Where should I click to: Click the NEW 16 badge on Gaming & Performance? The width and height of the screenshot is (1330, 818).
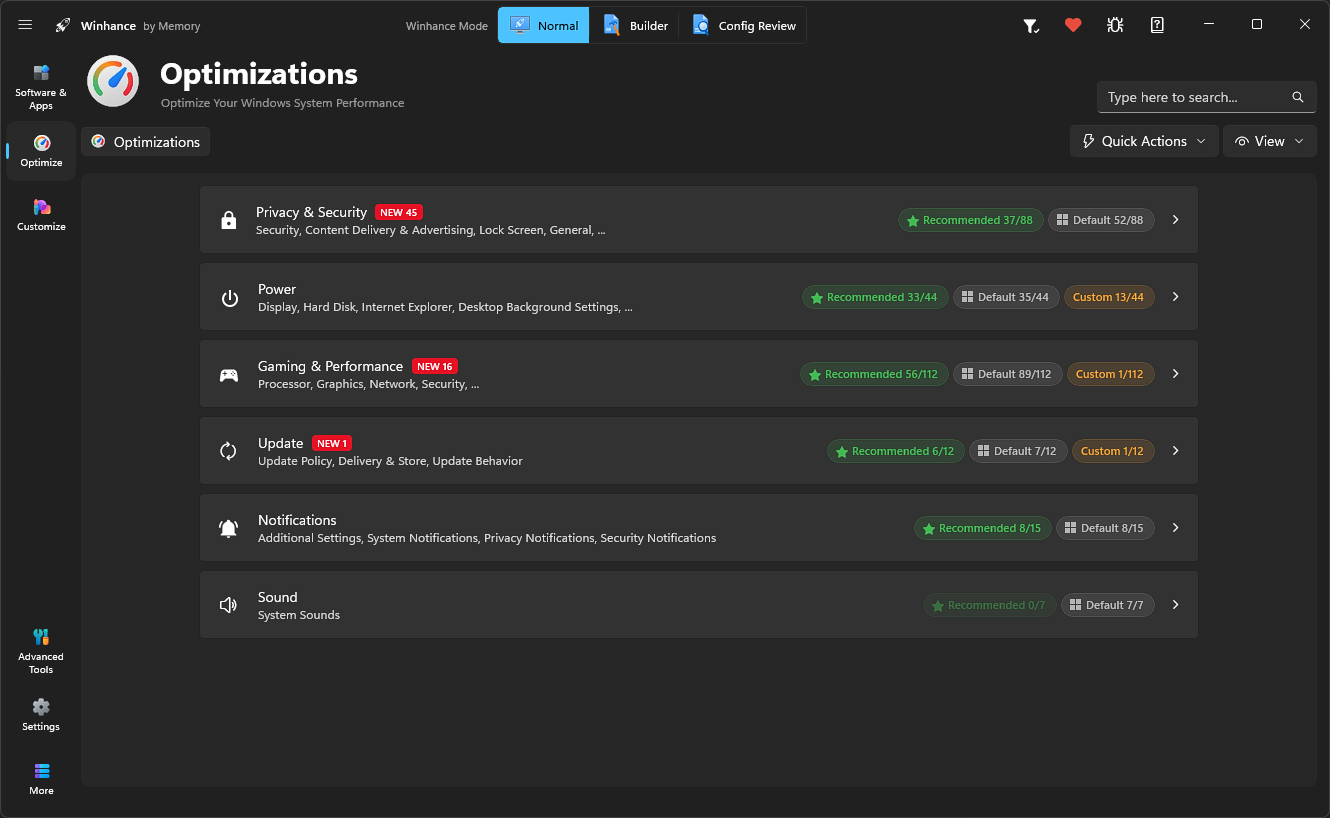point(434,366)
